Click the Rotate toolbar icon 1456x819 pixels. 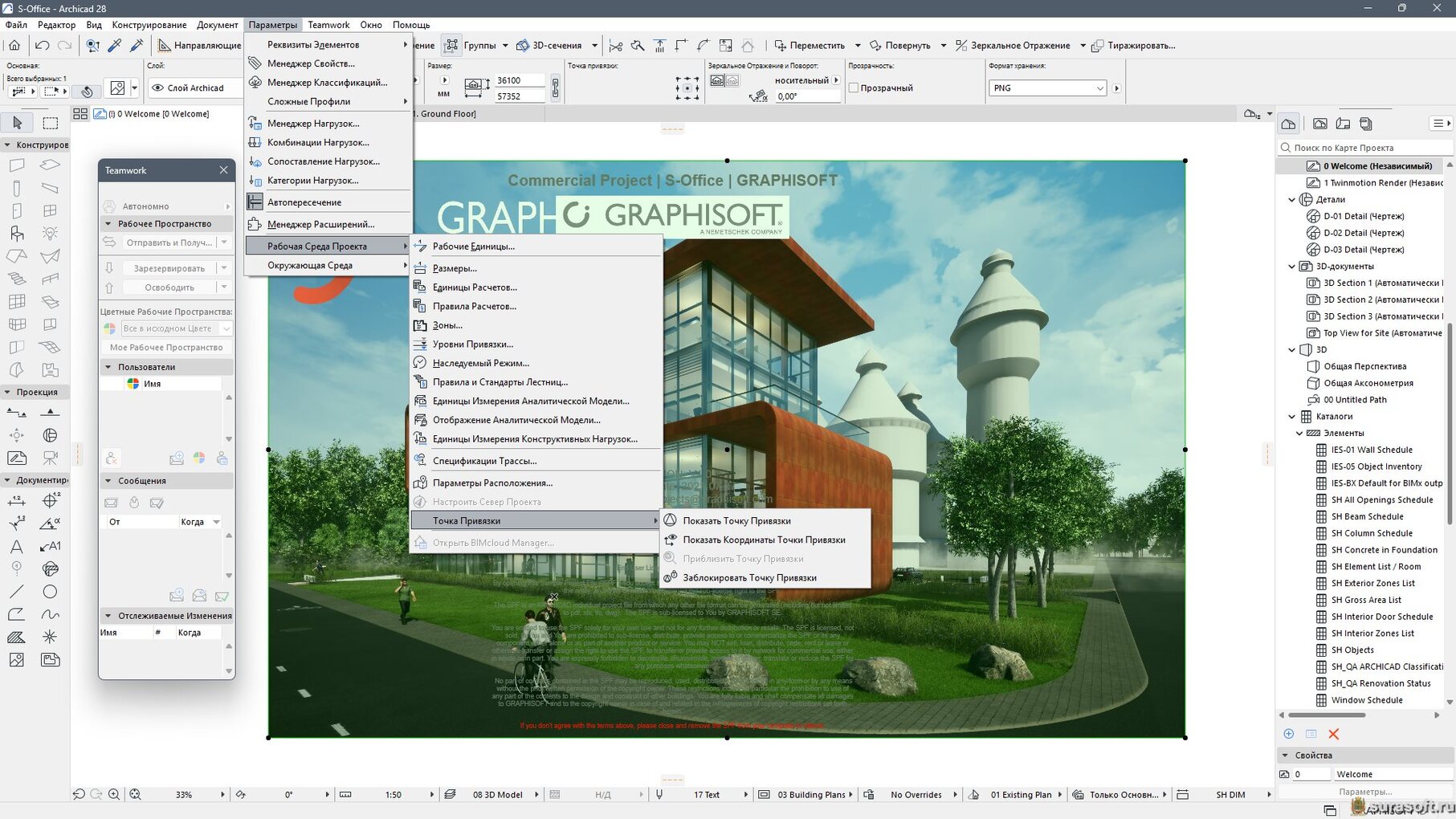coord(875,46)
